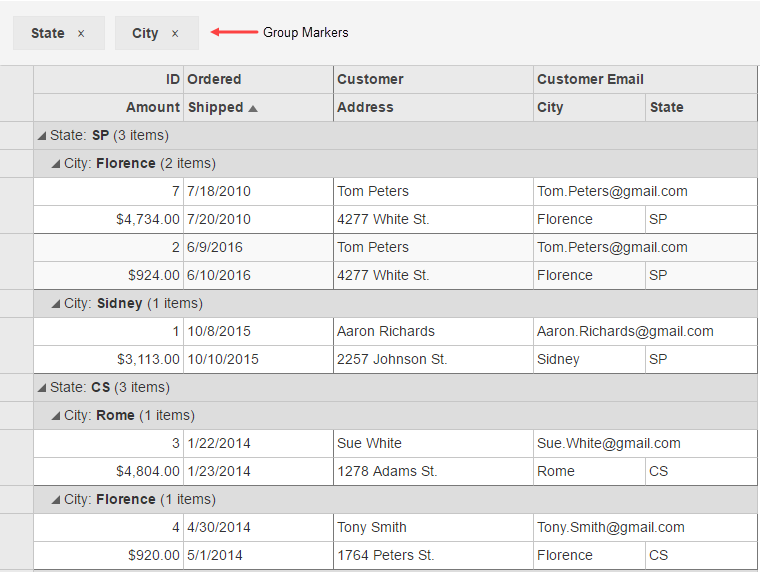
Task: Click the Shipped sort ascending arrow
Action: coord(253,108)
